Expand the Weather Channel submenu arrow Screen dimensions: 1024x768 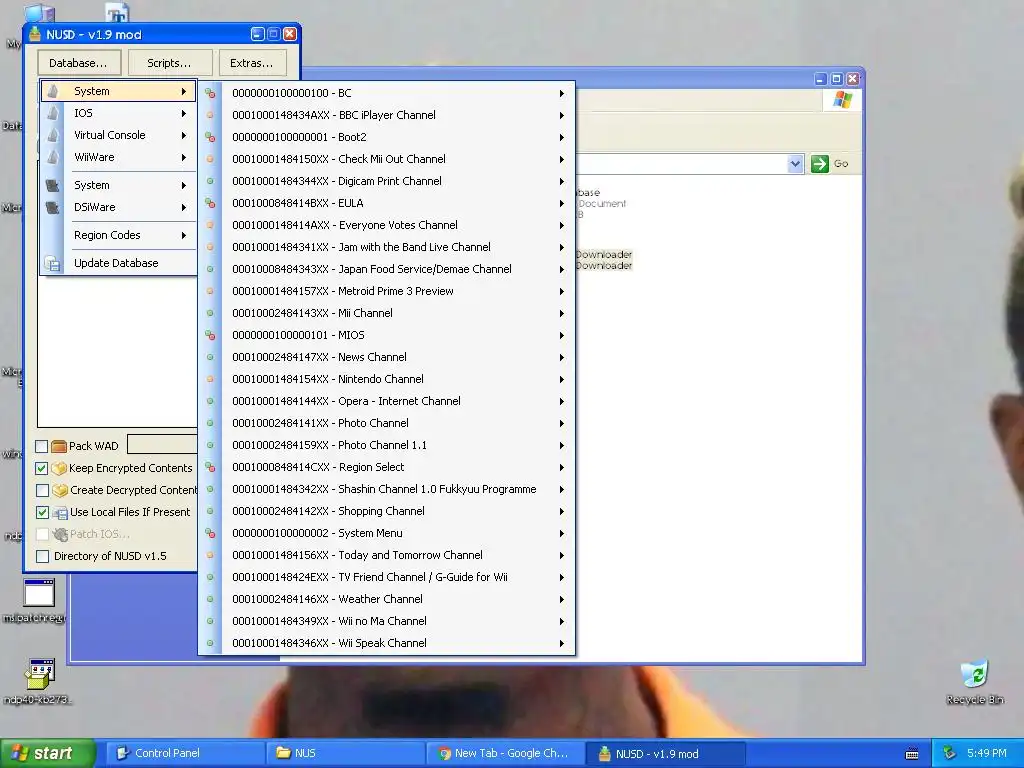click(x=562, y=600)
